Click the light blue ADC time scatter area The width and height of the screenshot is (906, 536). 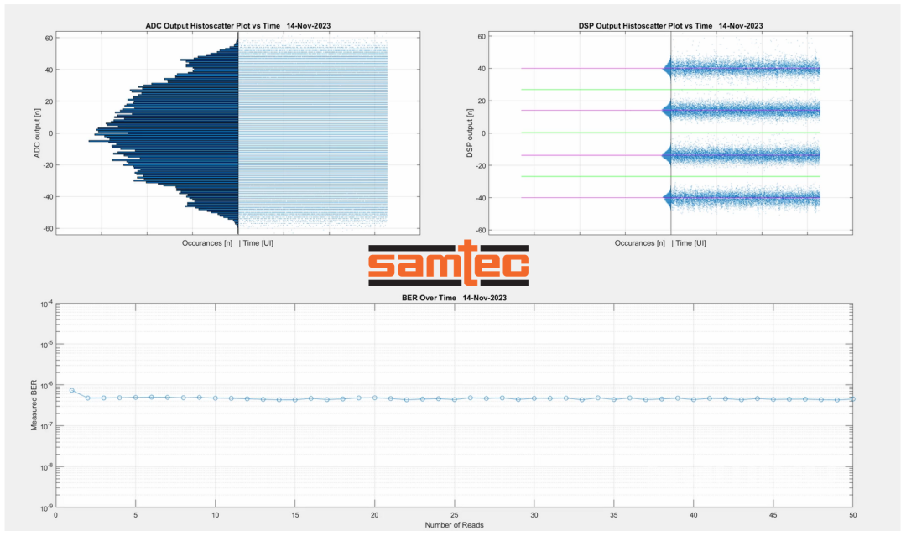[x=313, y=132]
